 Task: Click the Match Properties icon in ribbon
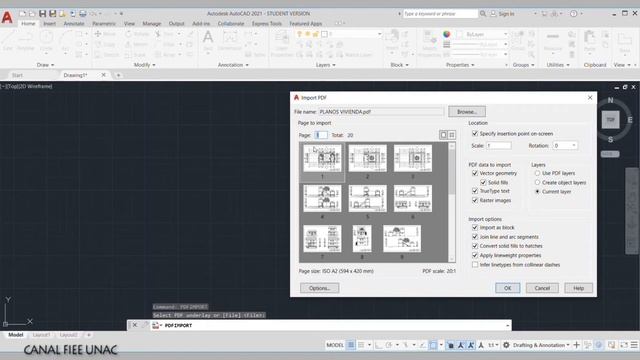pos(429,44)
